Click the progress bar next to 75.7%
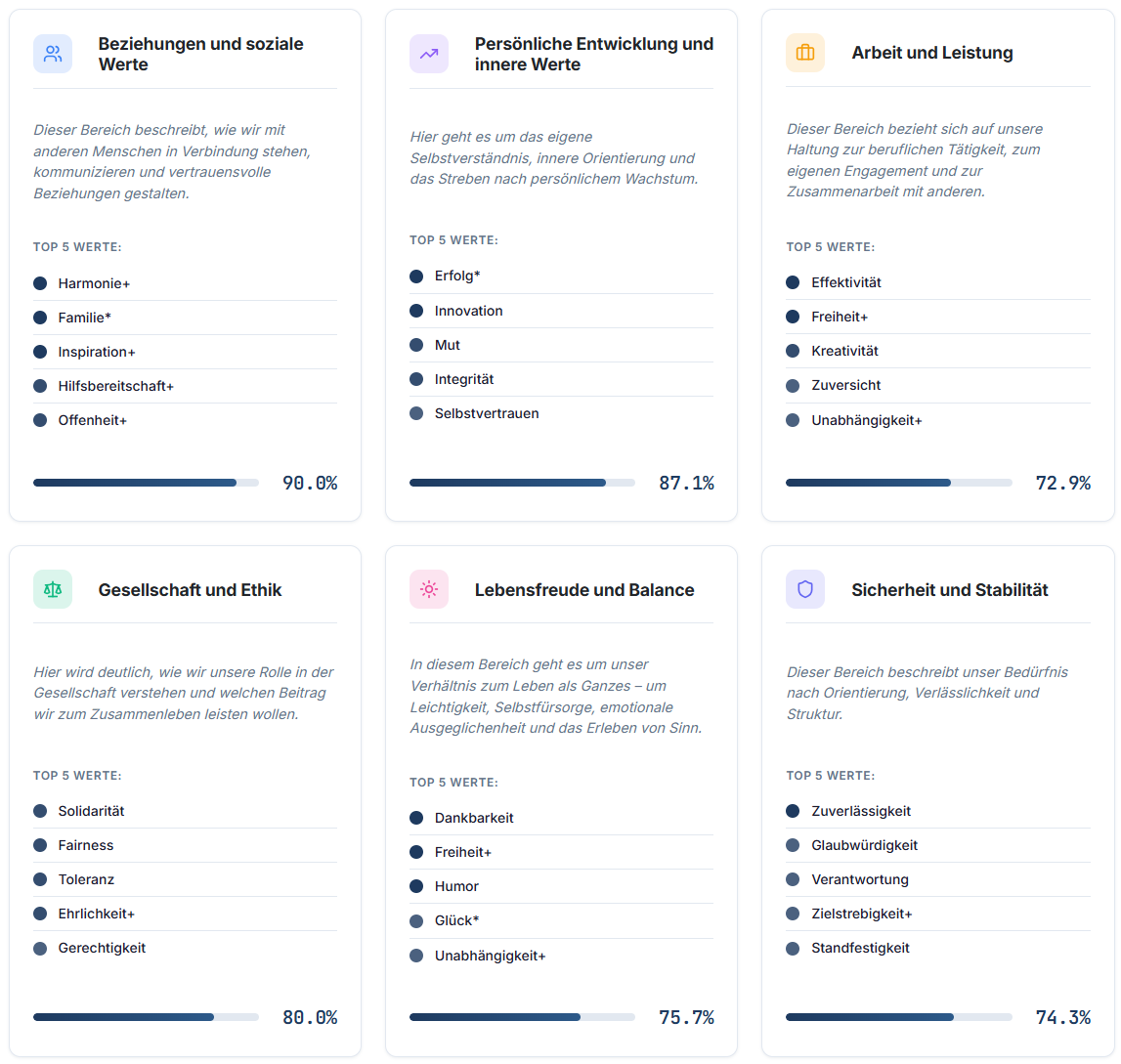1121x1064 pixels. click(522, 1017)
